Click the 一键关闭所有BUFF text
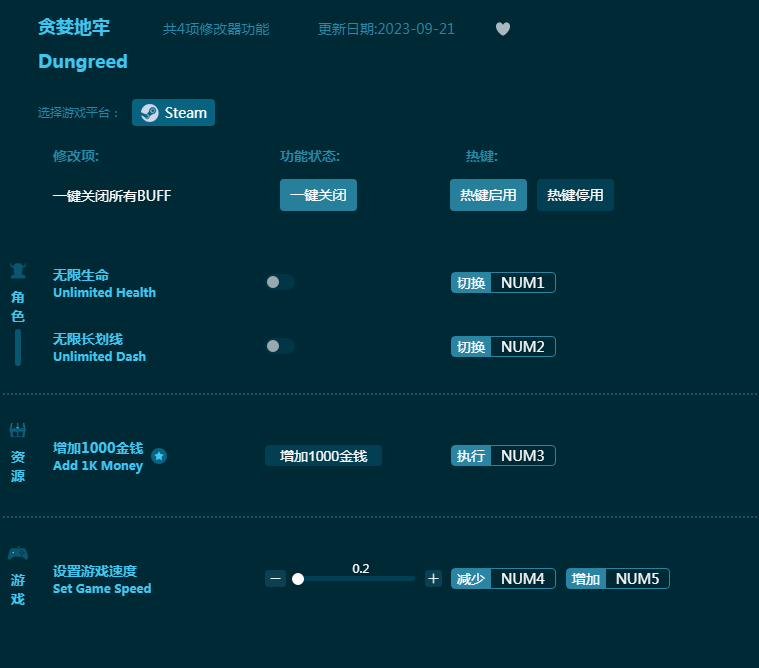 (112, 196)
